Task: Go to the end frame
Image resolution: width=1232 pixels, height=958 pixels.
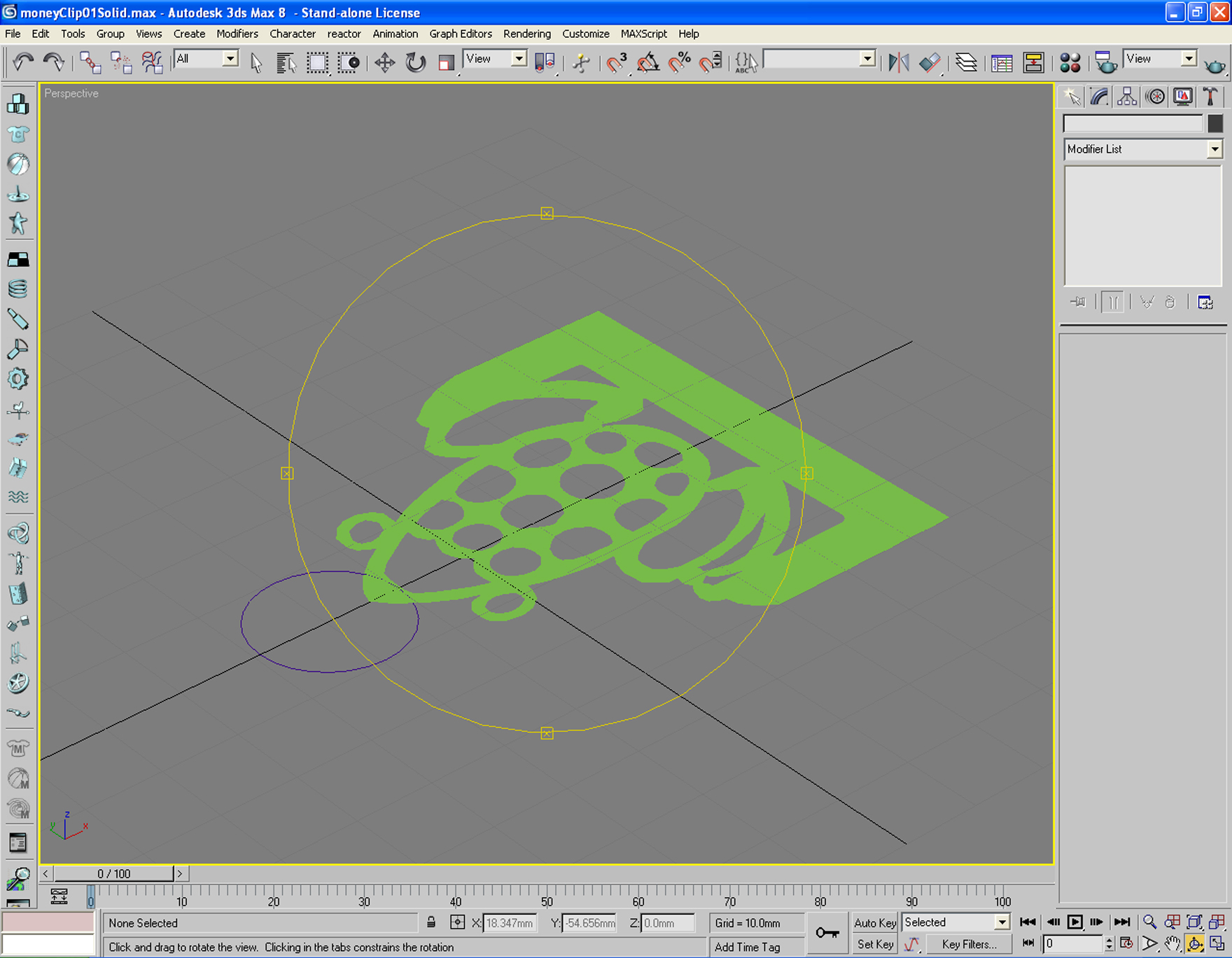Action: (x=1122, y=922)
